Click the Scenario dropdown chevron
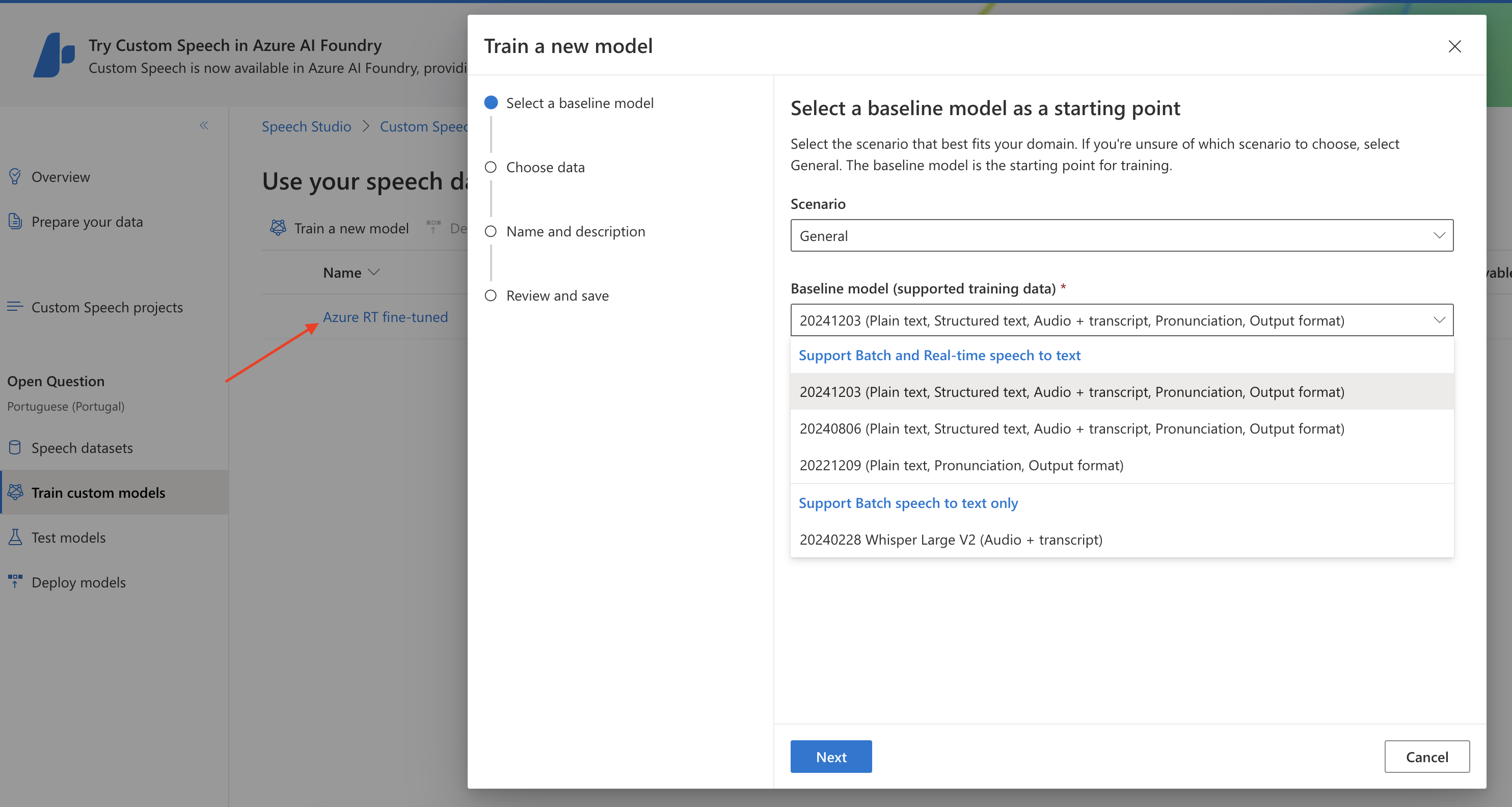The width and height of the screenshot is (1512, 807). (x=1439, y=235)
